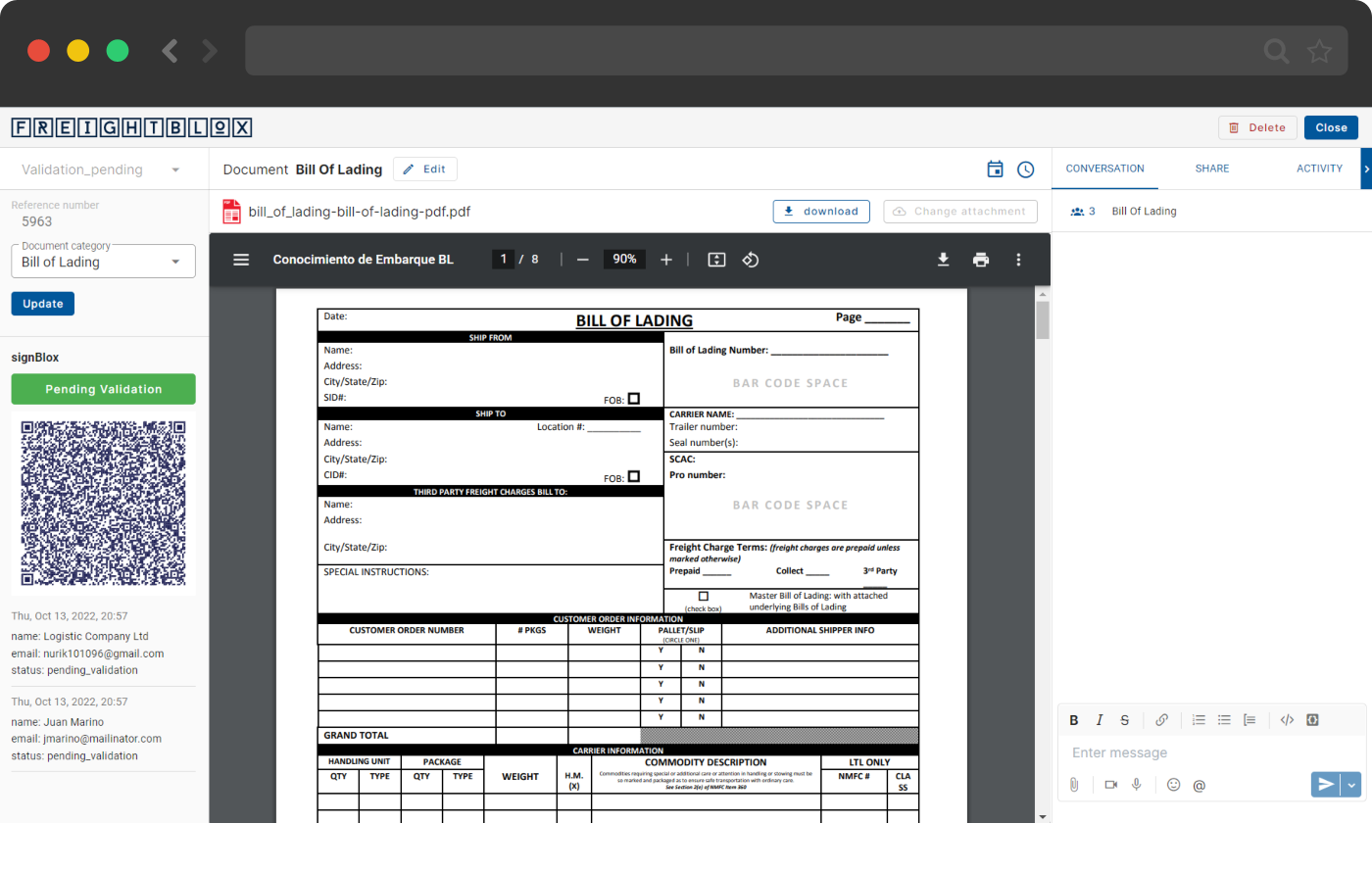Click the email jmarino@mailinator.com
Viewport: 1372px width, 872px height.
pyautogui.click(x=102, y=739)
